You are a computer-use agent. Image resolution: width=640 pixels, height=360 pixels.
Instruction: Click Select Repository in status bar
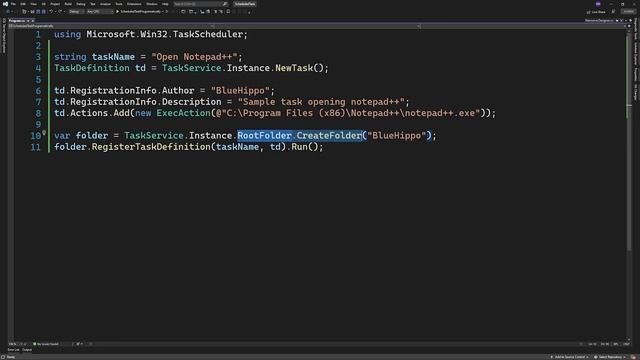pos(610,357)
